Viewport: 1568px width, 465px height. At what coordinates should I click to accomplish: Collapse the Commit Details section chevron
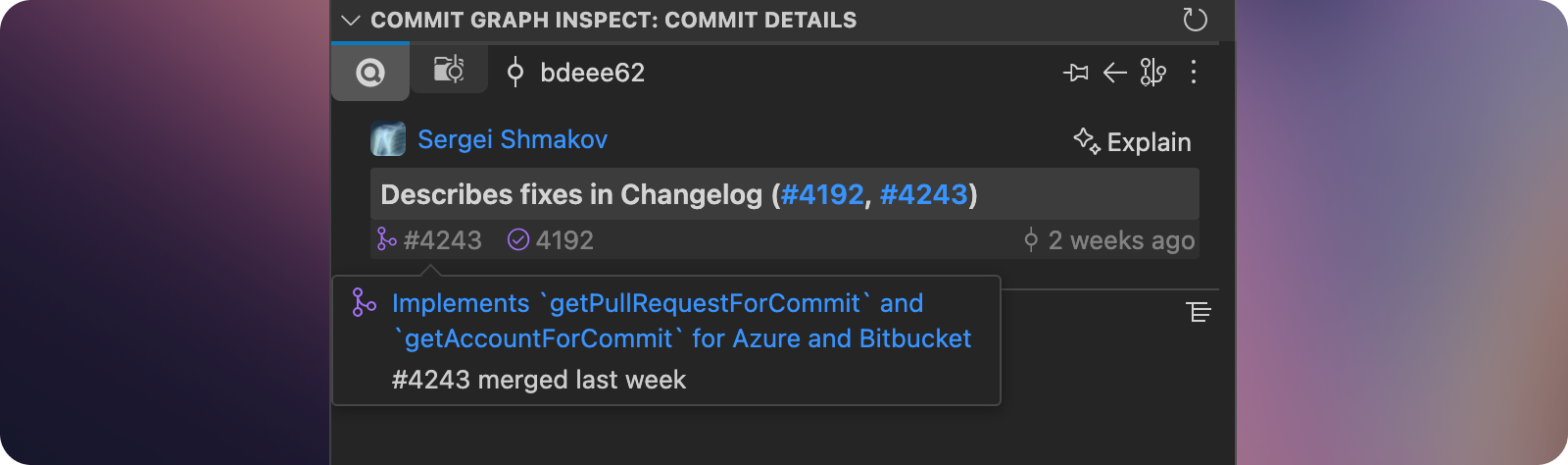(351, 21)
